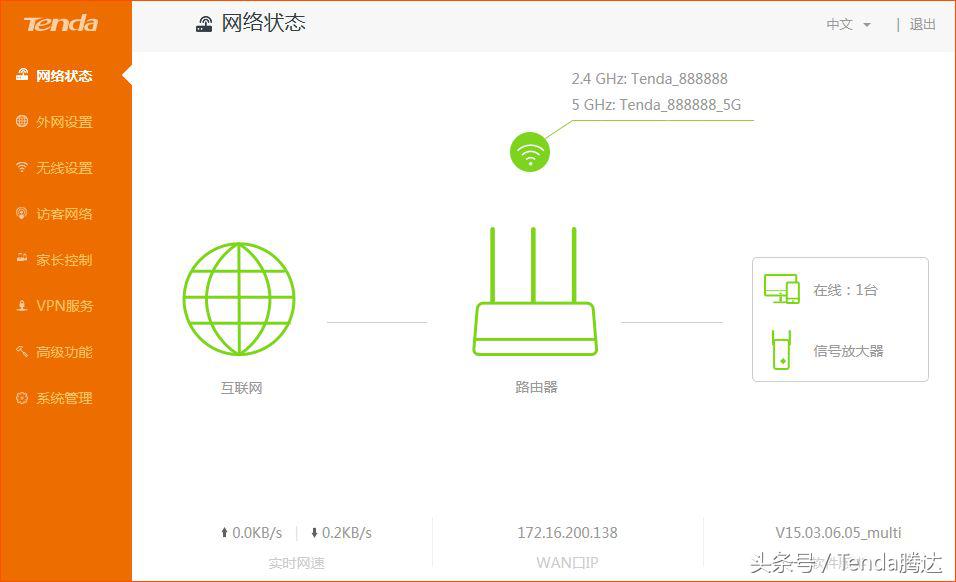Image resolution: width=956 pixels, height=582 pixels.
Task: Open the 在线：1台 connected devices panel
Action: pos(846,290)
